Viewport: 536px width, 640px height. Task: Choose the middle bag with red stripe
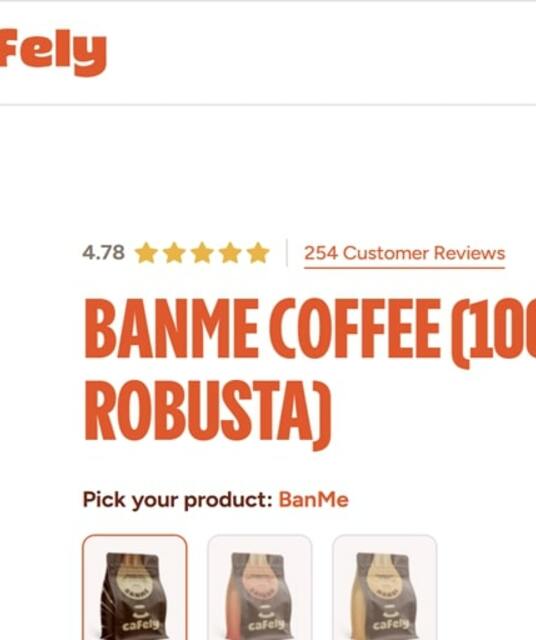pos(260,587)
